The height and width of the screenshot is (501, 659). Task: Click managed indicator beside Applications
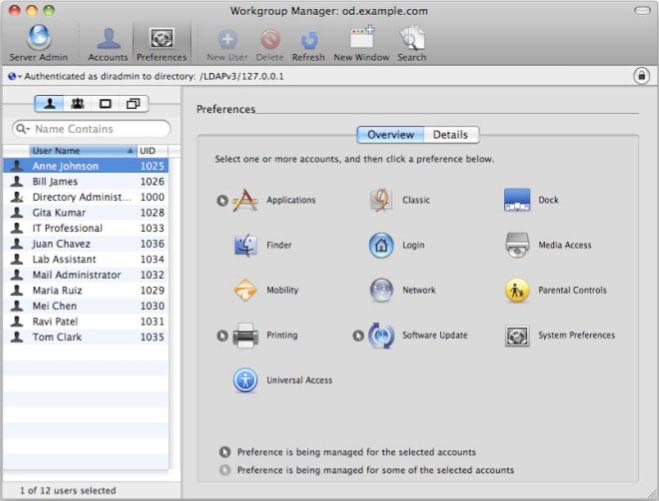[222, 200]
